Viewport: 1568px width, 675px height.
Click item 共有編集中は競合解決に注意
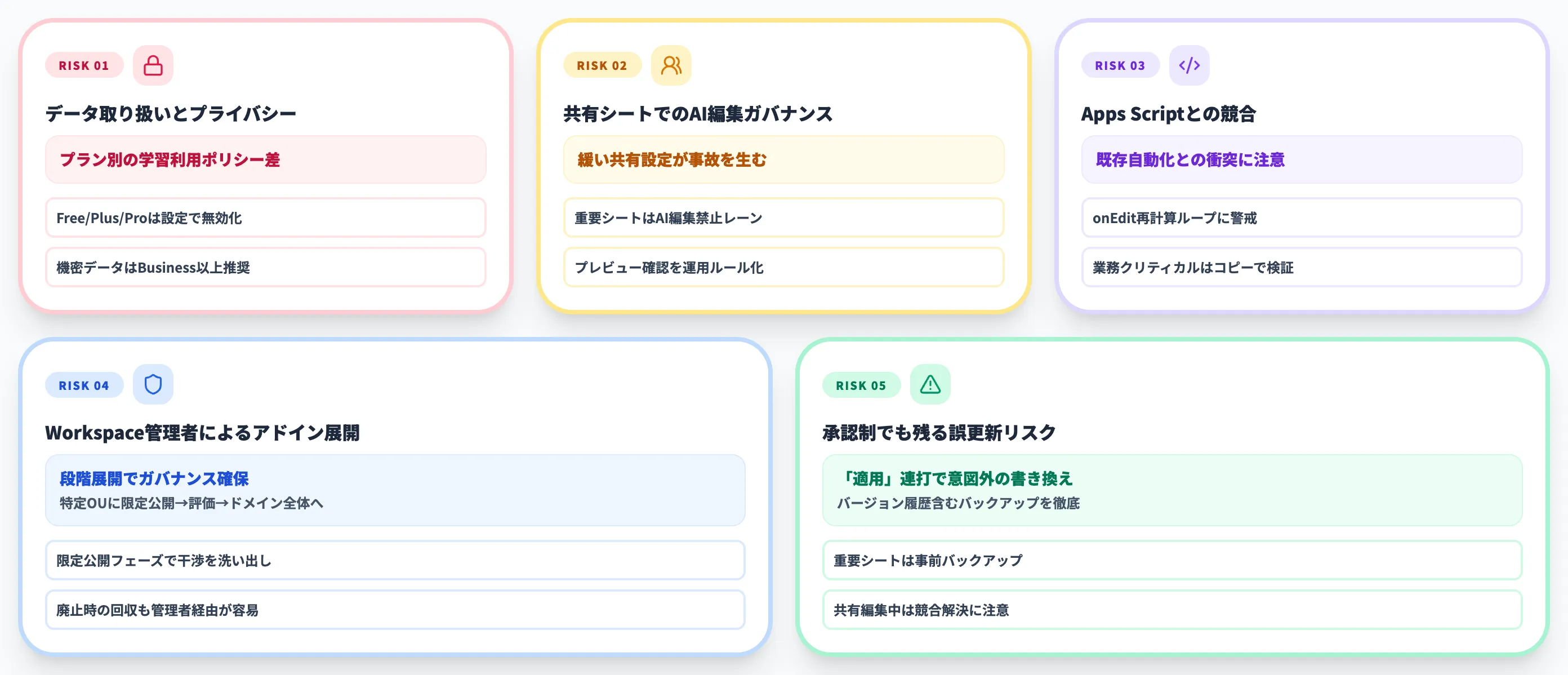1173,610
